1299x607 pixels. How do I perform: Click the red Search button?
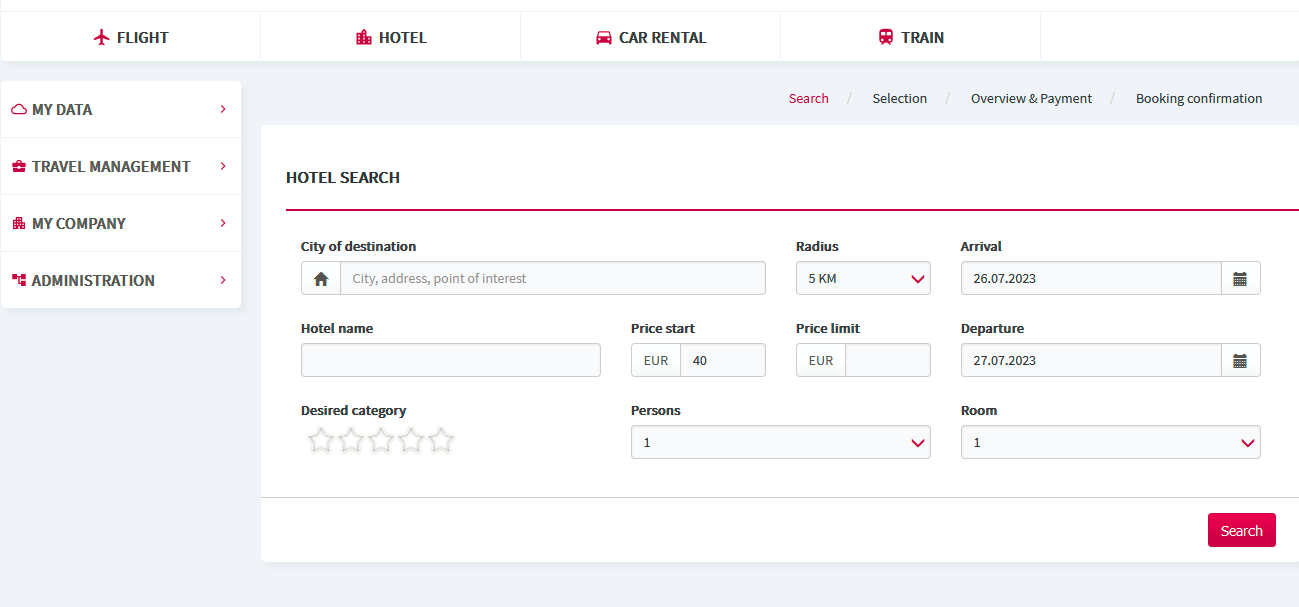coord(1242,531)
